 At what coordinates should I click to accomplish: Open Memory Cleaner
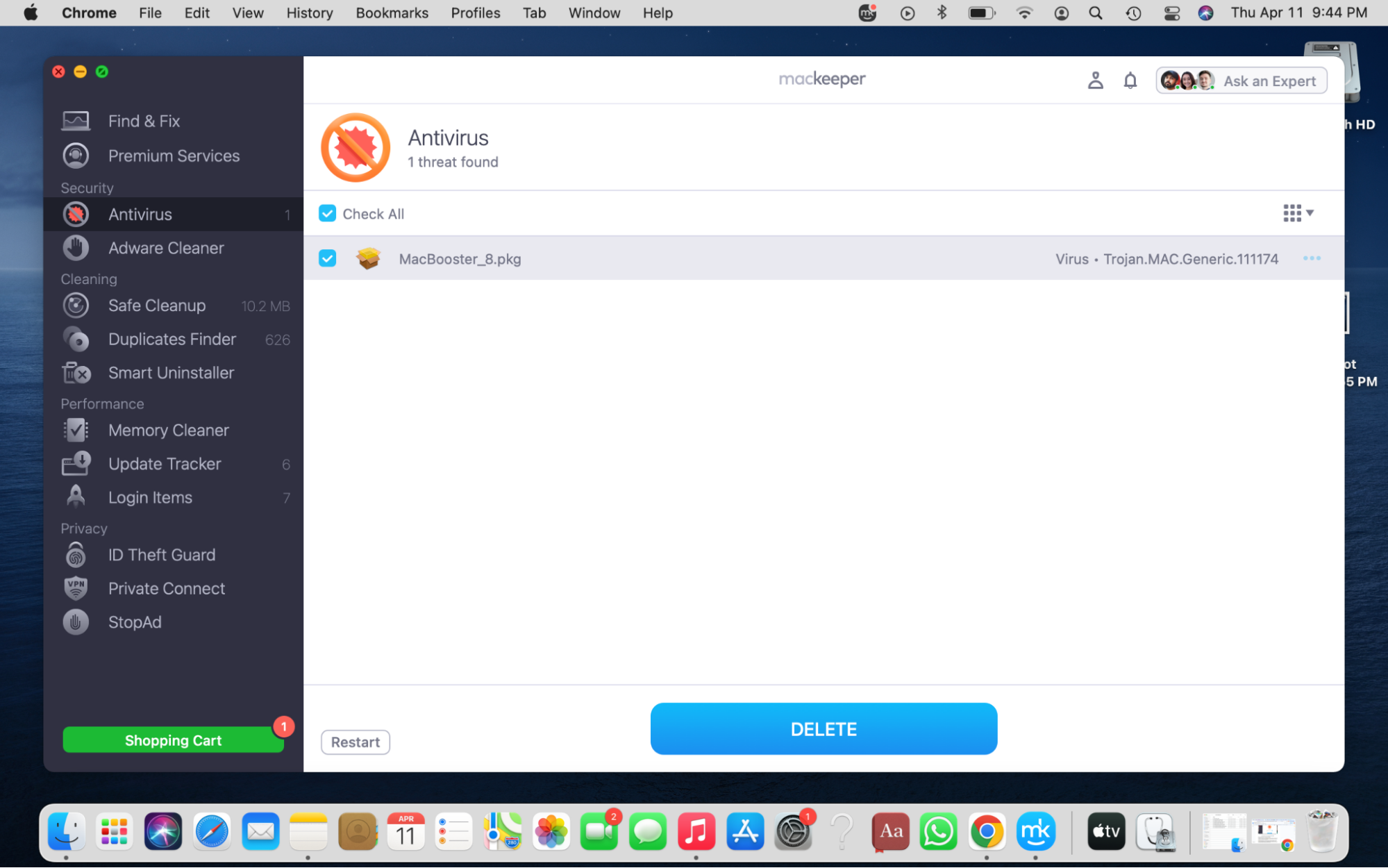(x=168, y=430)
